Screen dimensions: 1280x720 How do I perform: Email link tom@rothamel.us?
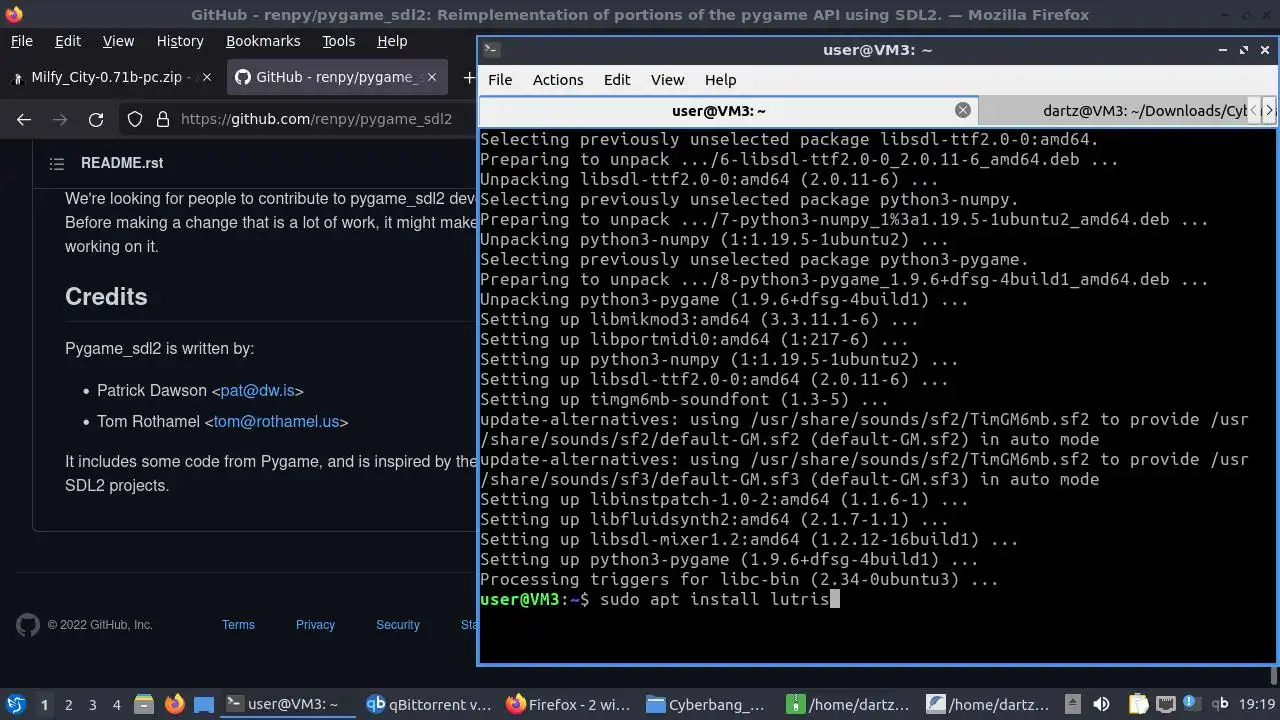click(276, 422)
